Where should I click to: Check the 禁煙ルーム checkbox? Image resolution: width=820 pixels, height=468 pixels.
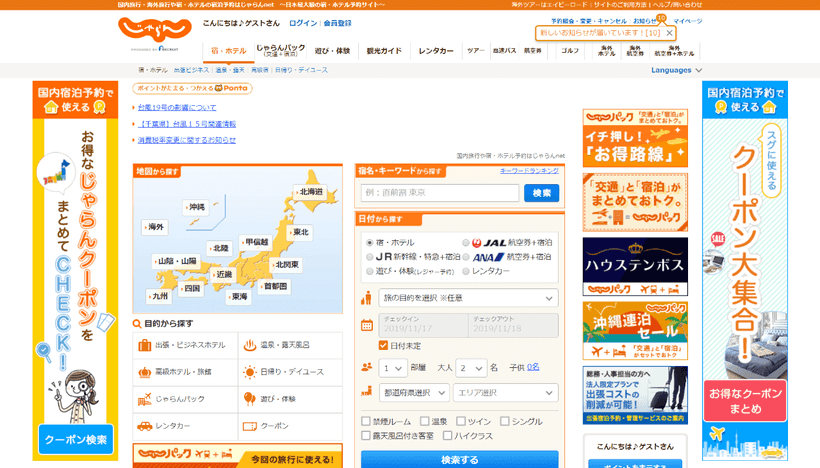[x=366, y=421]
